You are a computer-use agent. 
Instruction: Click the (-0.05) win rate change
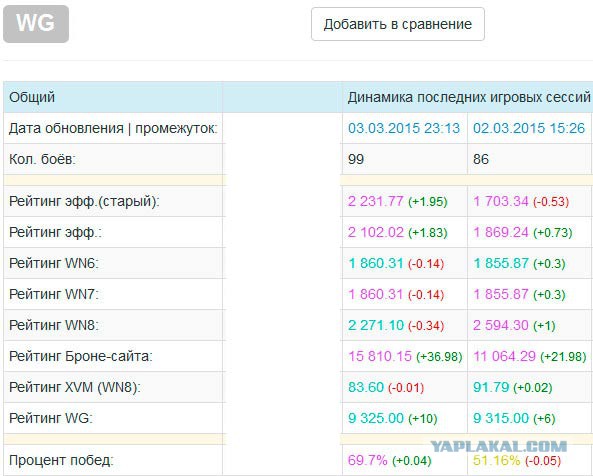click(x=543, y=460)
